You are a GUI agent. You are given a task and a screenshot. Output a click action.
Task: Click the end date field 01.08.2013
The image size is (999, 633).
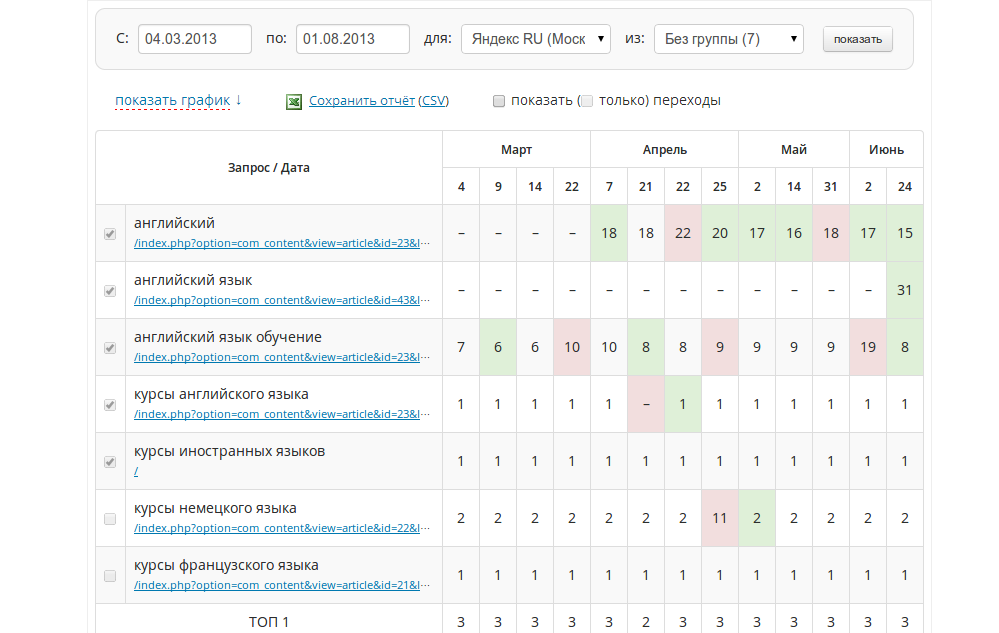[x=353, y=39]
